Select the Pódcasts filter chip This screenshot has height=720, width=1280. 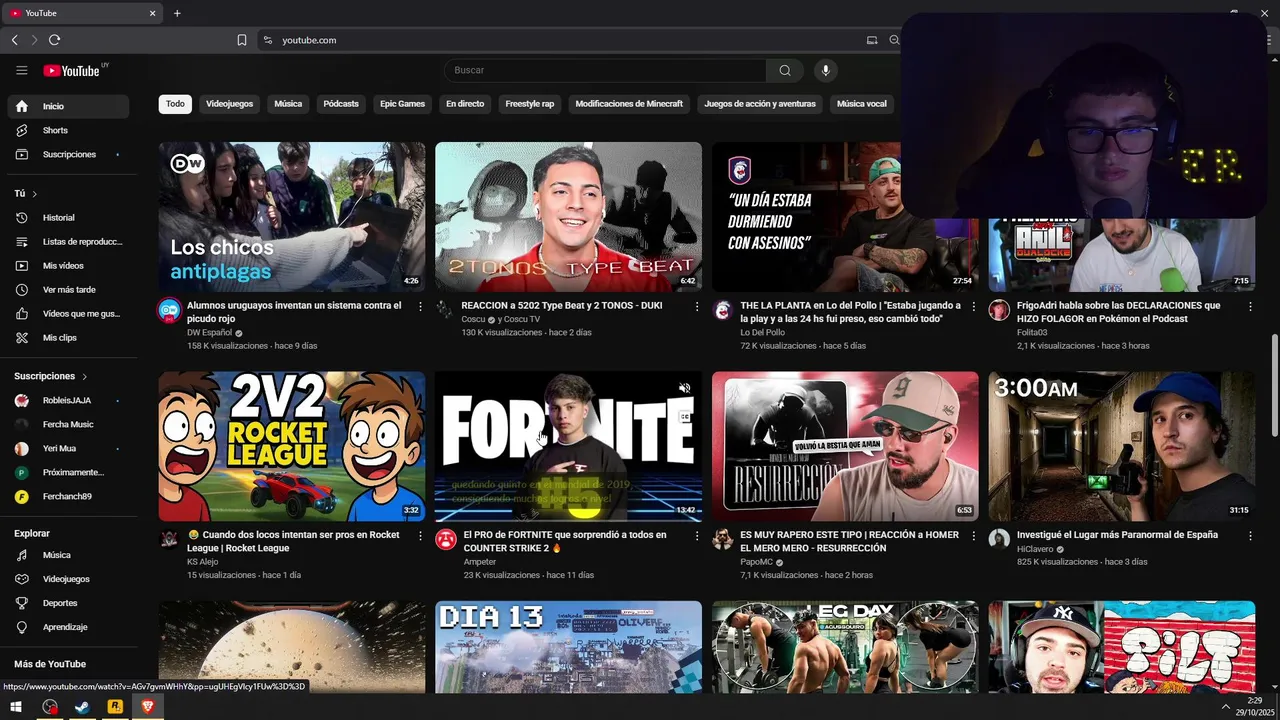(x=341, y=104)
